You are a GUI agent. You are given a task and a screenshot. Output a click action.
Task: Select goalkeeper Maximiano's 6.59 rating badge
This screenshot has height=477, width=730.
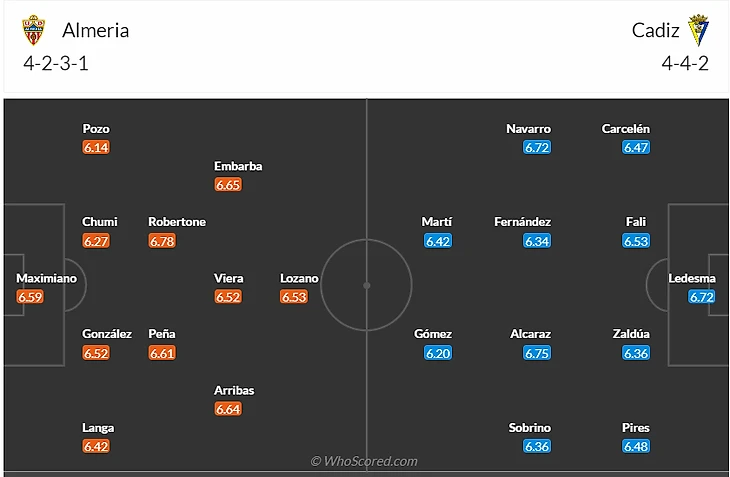pos(31,297)
